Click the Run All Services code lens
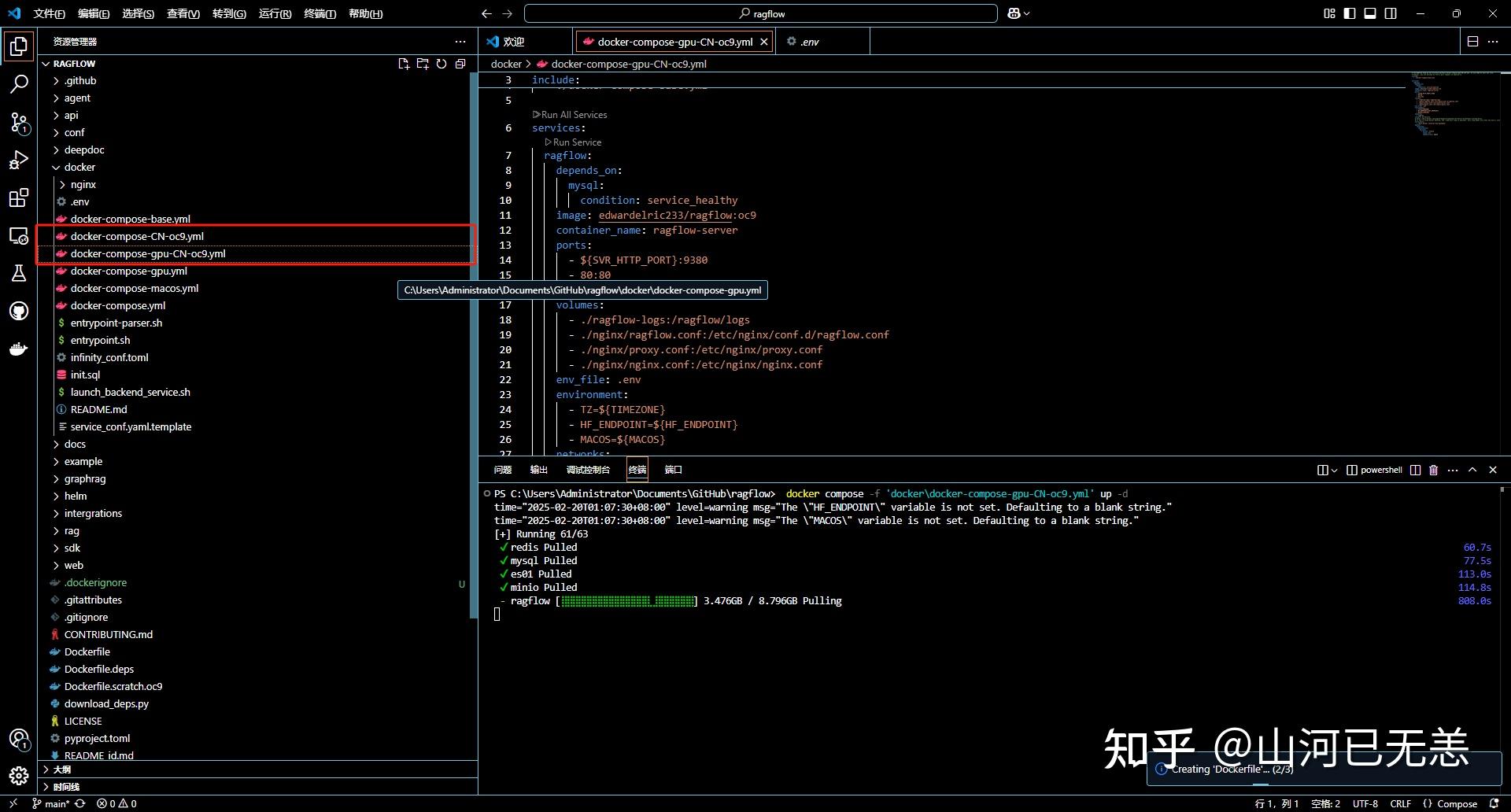 570,115
